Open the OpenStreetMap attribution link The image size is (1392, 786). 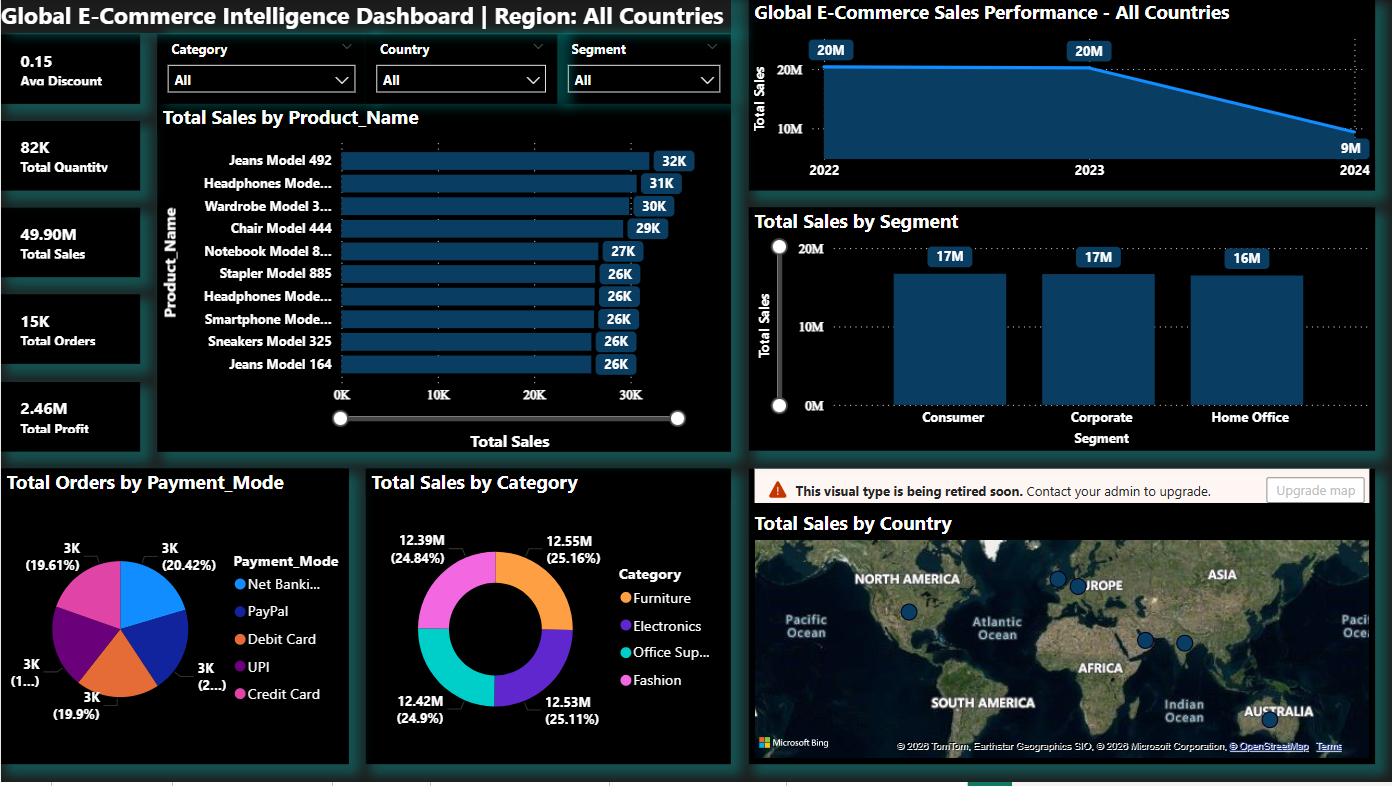(x=1268, y=747)
